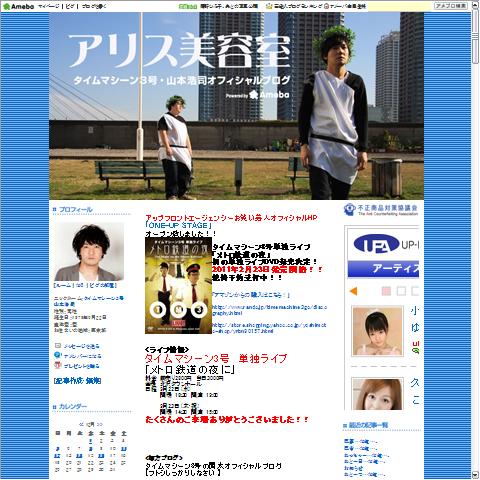Viewport: 480px width, 480px height.
Task: Click the first entry under the recent articles list
Action: 361,441
